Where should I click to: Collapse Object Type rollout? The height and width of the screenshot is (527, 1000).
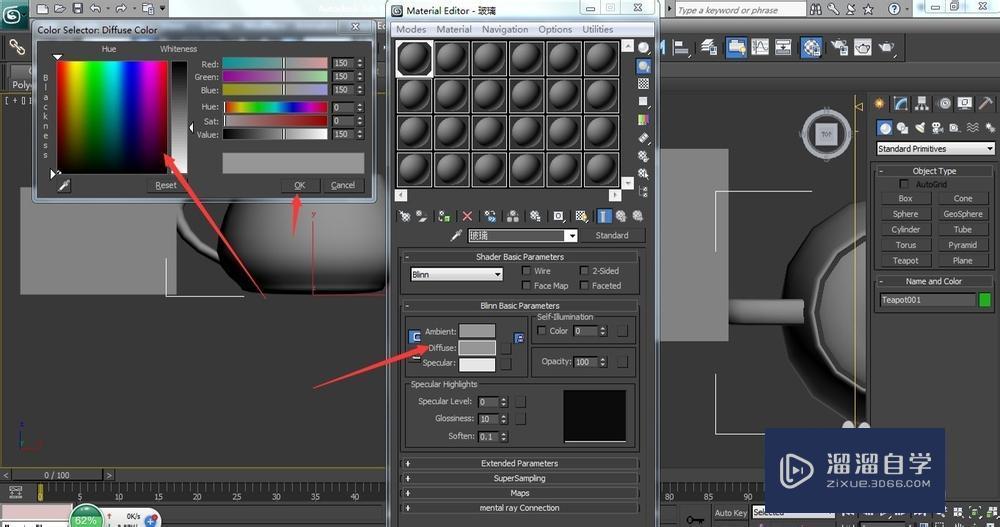(x=934, y=171)
